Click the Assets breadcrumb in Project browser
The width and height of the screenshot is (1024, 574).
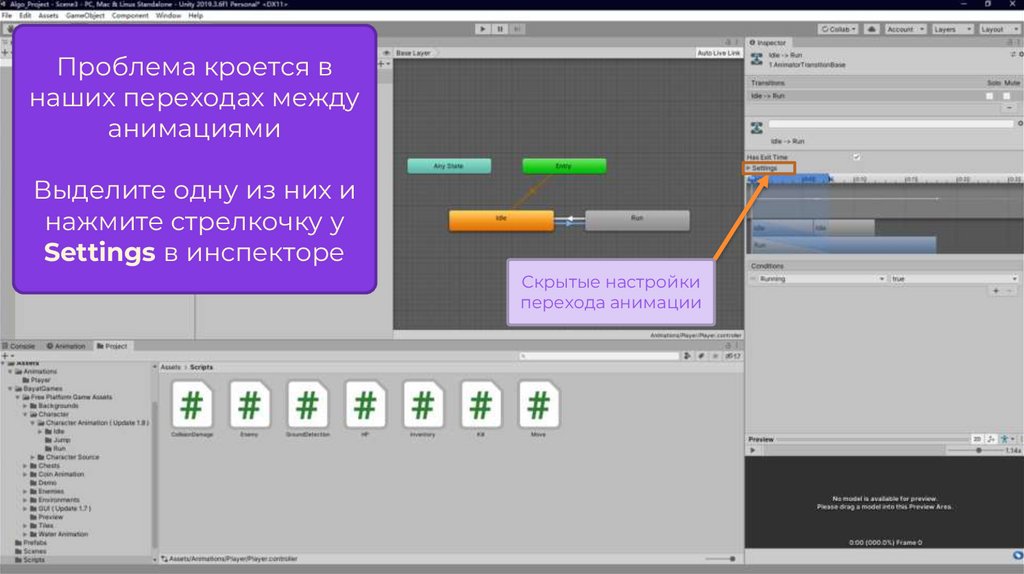pyautogui.click(x=170, y=367)
